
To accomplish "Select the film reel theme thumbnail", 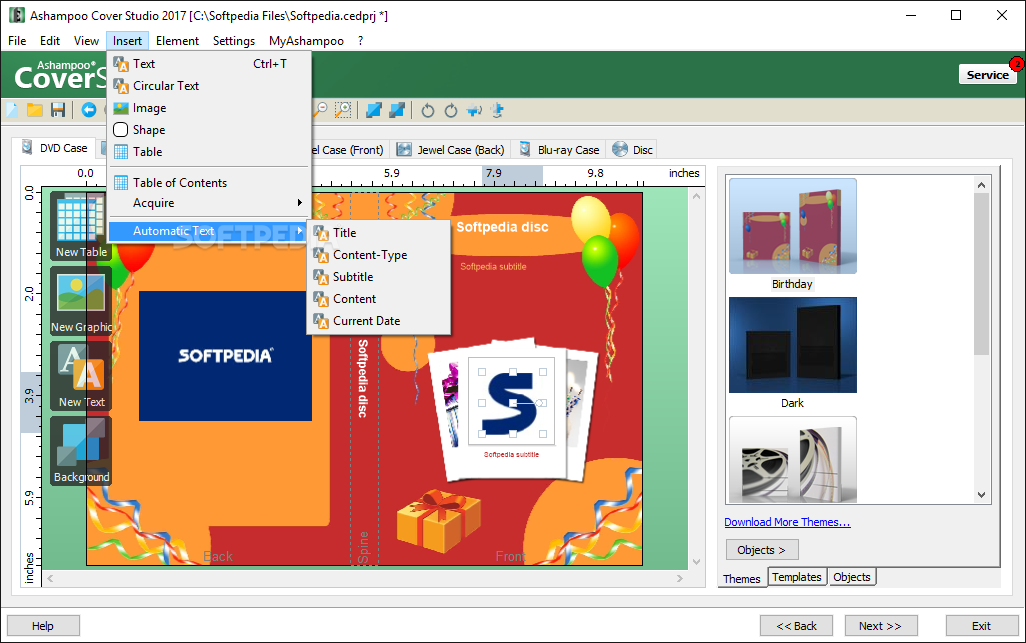I will pyautogui.click(x=792, y=460).
